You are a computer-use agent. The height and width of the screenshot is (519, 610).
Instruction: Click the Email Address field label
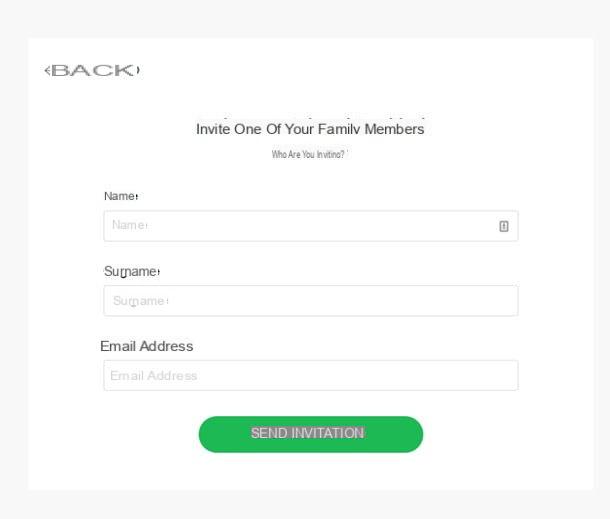147,346
